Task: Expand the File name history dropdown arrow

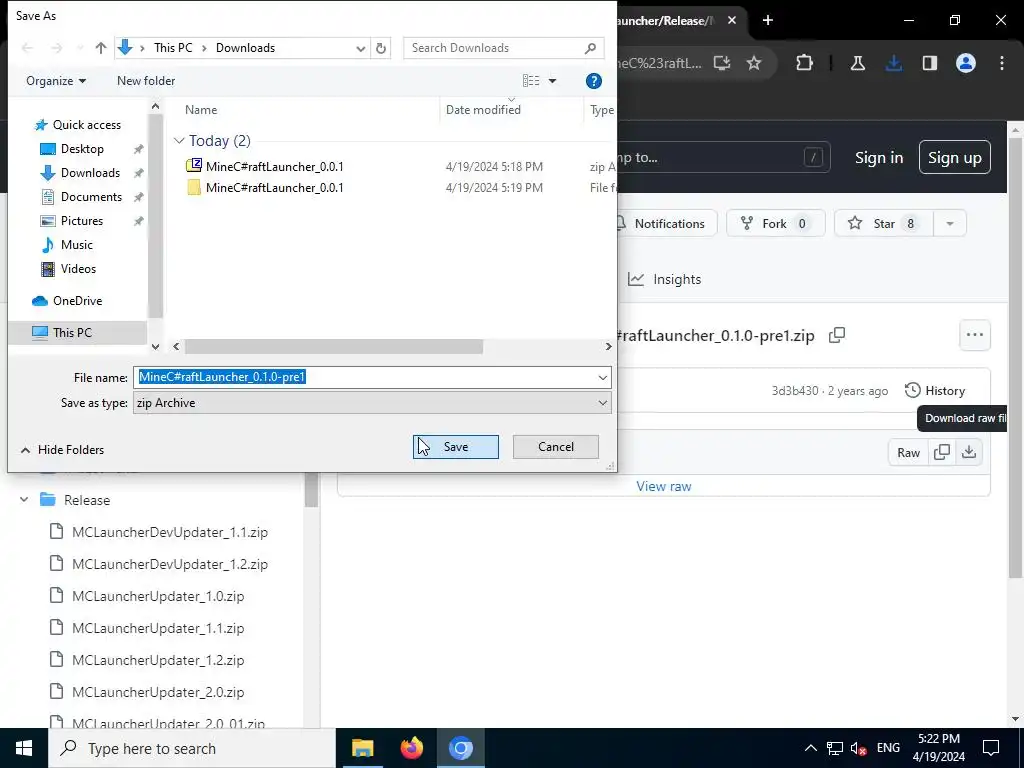Action: click(602, 377)
